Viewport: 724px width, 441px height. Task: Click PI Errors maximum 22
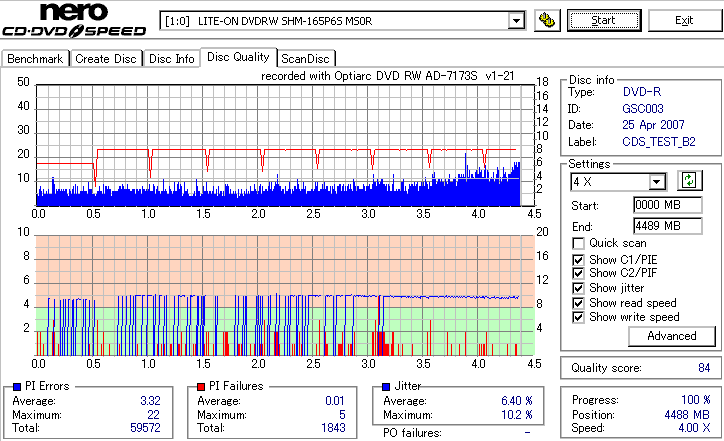[153, 415]
